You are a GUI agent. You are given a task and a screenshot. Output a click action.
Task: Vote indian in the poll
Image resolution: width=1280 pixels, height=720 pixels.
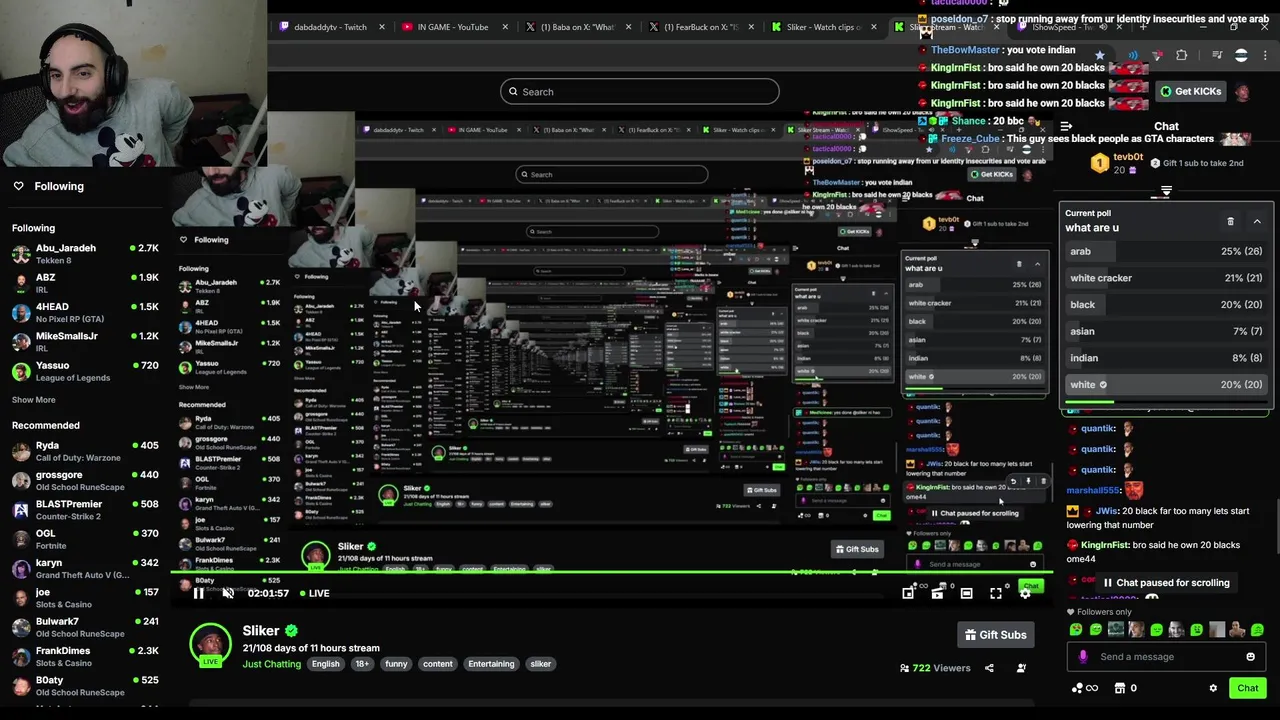tap(1166, 358)
